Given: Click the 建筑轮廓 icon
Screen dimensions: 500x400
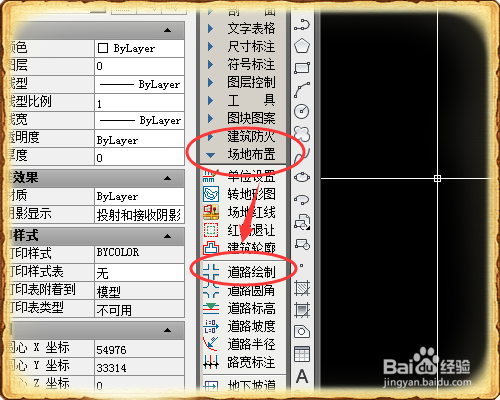Looking at the screenshot, I should (211, 248).
